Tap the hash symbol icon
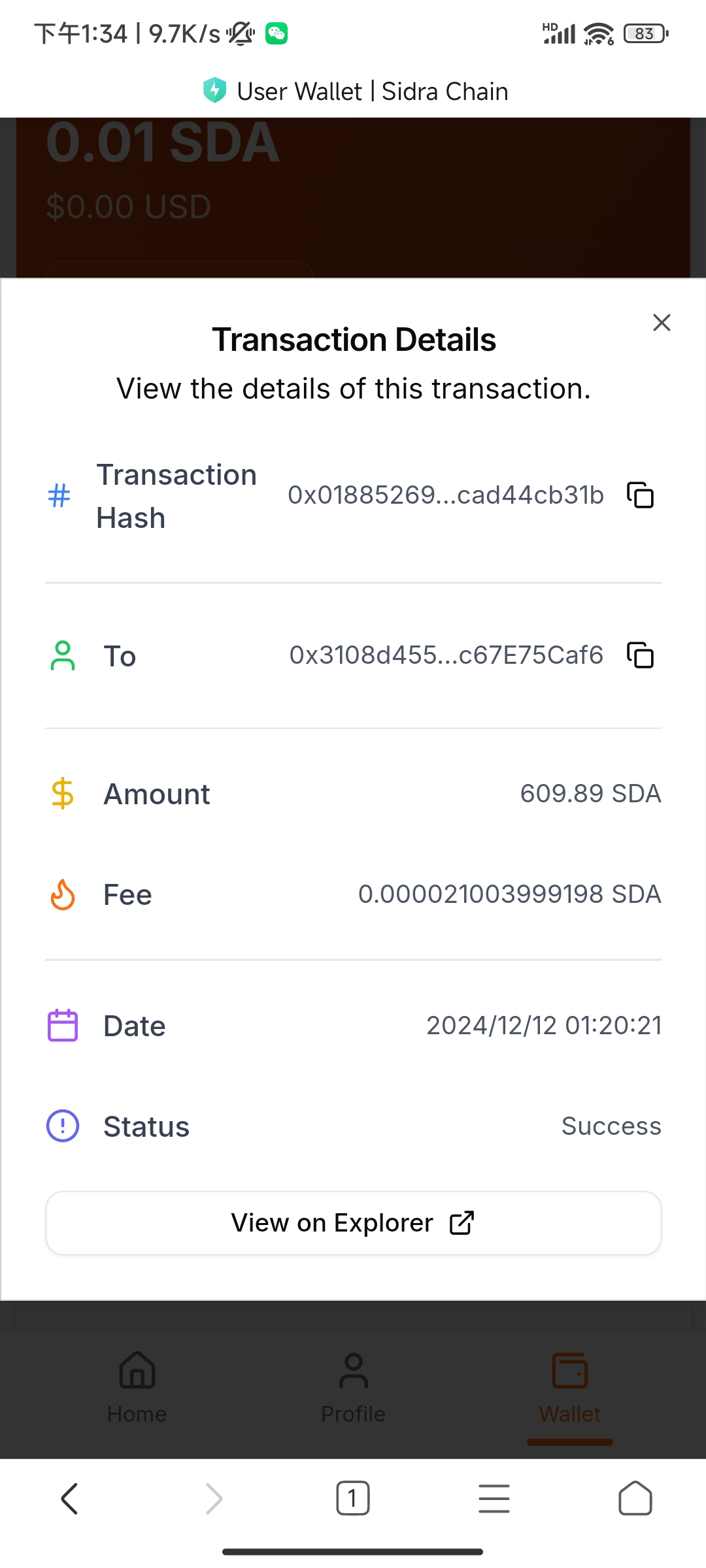This screenshot has height=1568, width=706. (59, 495)
